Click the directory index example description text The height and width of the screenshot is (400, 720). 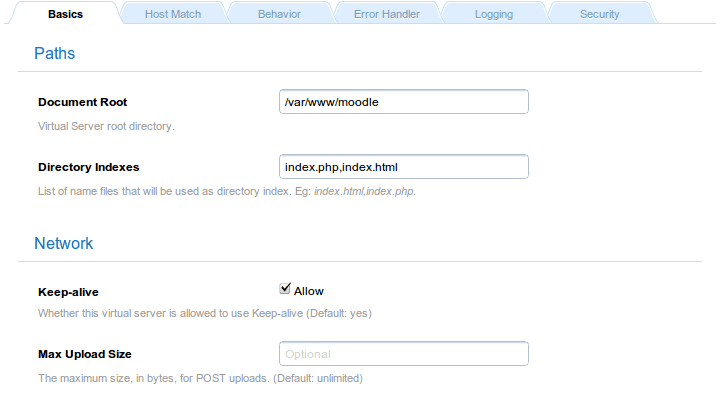point(226,191)
